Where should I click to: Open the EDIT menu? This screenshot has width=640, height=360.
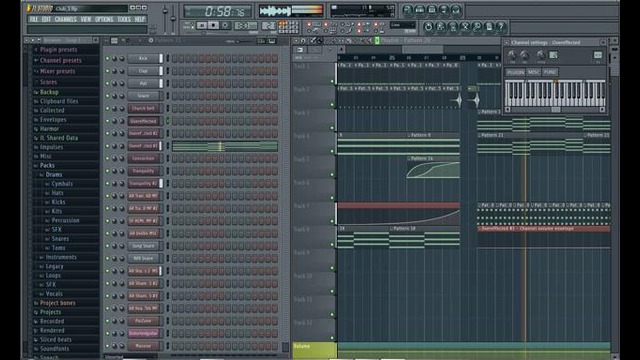click(x=46, y=19)
